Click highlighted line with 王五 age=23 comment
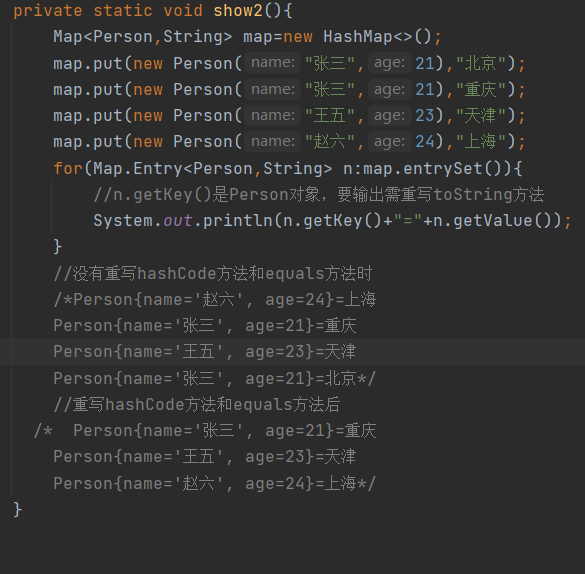The image size is (585, 574). click(x=205, y=352)
